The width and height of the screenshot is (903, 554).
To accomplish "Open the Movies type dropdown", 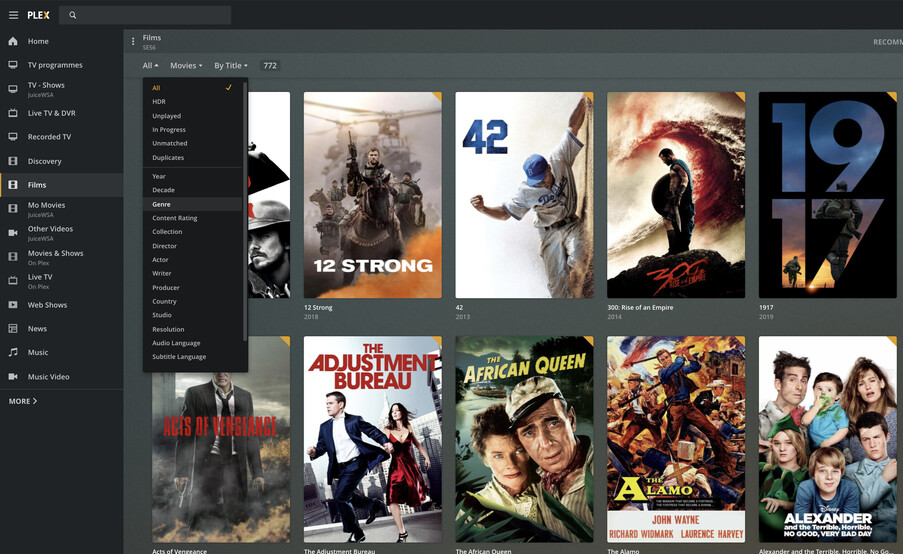I will point(186,66).
